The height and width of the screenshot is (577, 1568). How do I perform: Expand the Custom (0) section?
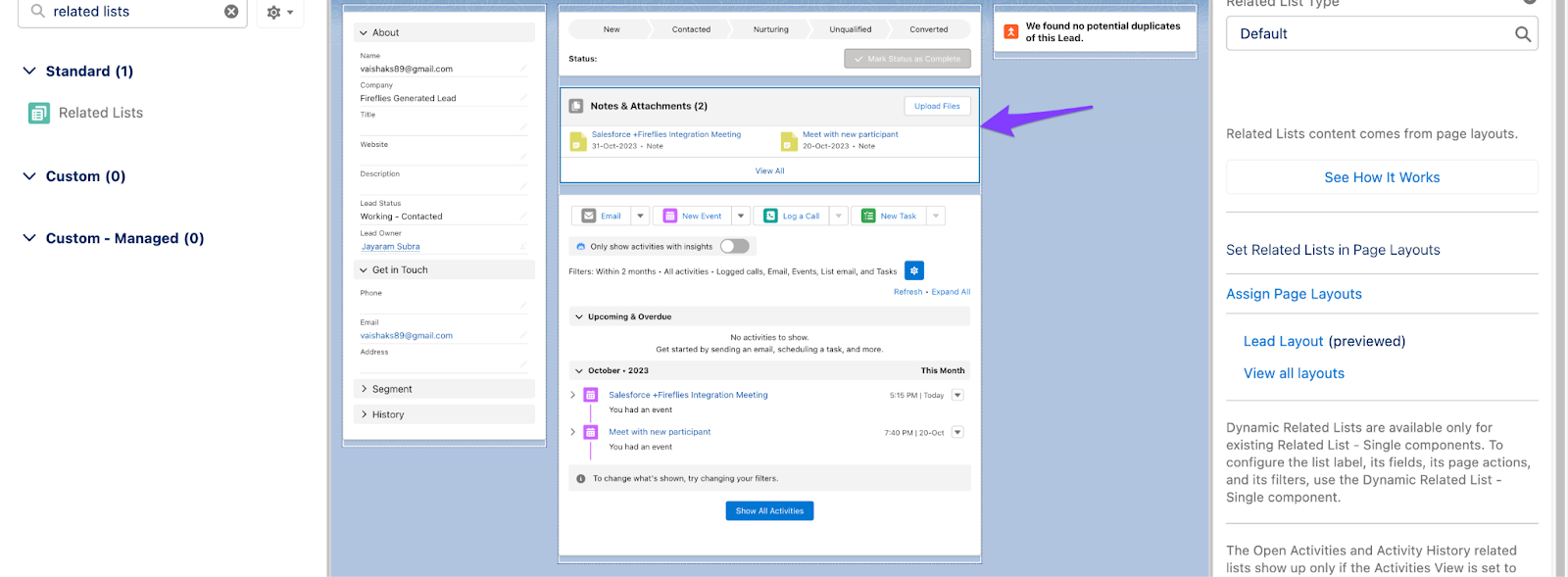[x=29, y=176]
